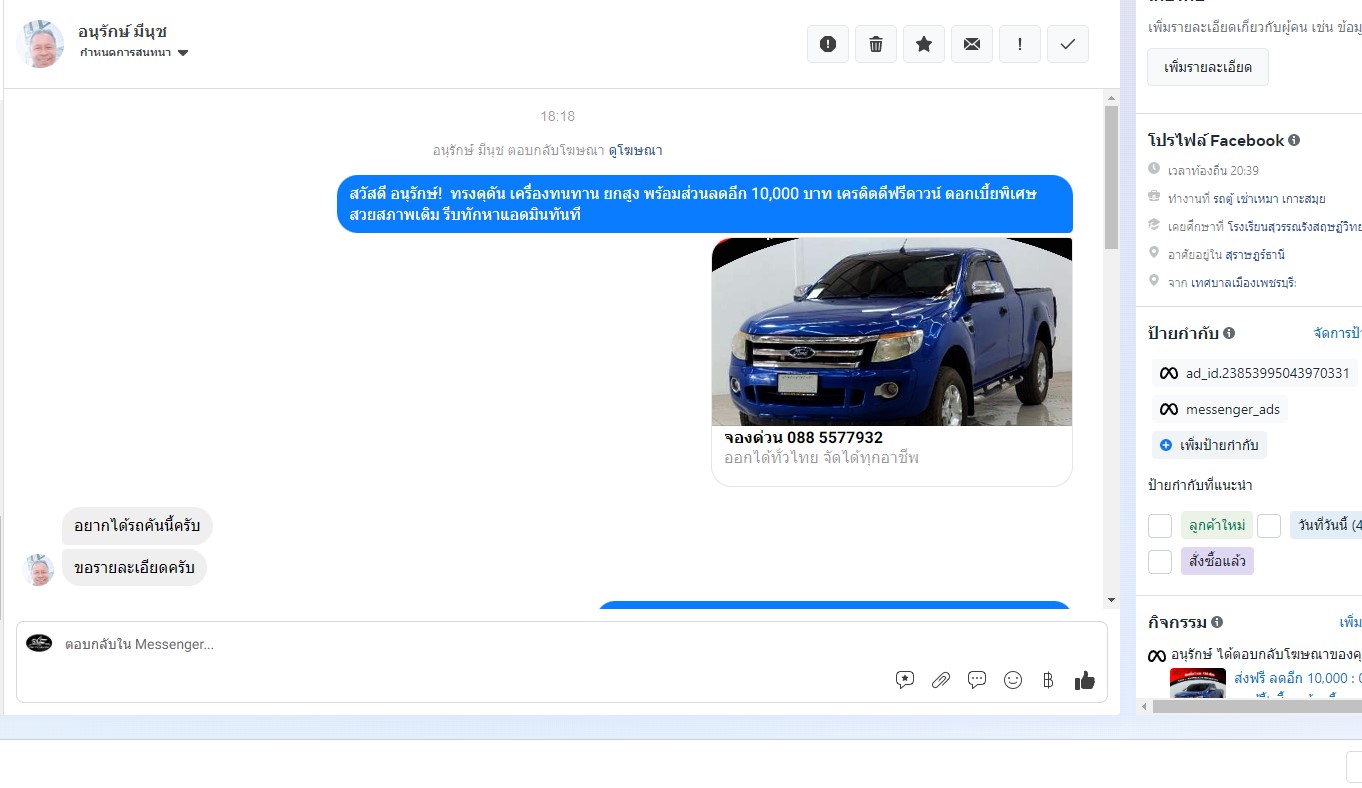Screen dimensions: 1362x788
Task: Click เพิ่มป้ายกำกับ to add a label
Action: click(1210, 445)
